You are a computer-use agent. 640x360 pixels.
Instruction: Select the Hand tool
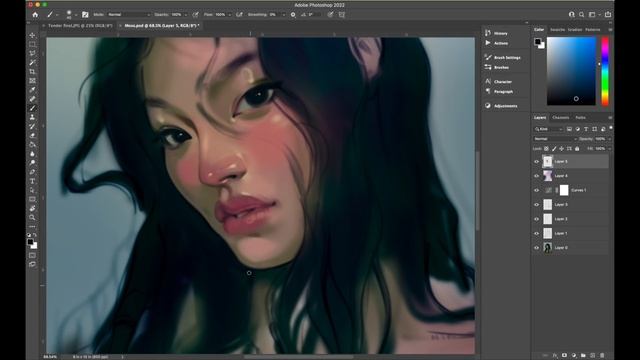point(32,209)
